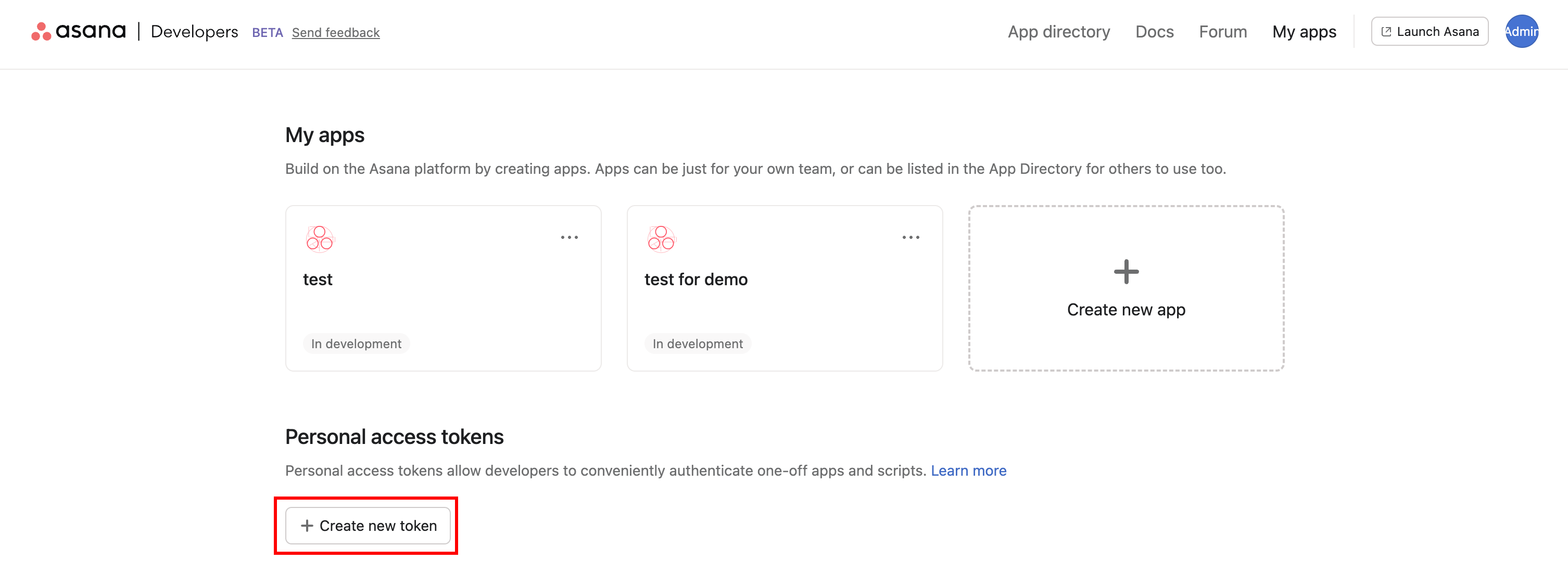1568x585 pixels.
Task: Open the Docs navigation item
Action: pyautogui.click(x=1154, y=31)
